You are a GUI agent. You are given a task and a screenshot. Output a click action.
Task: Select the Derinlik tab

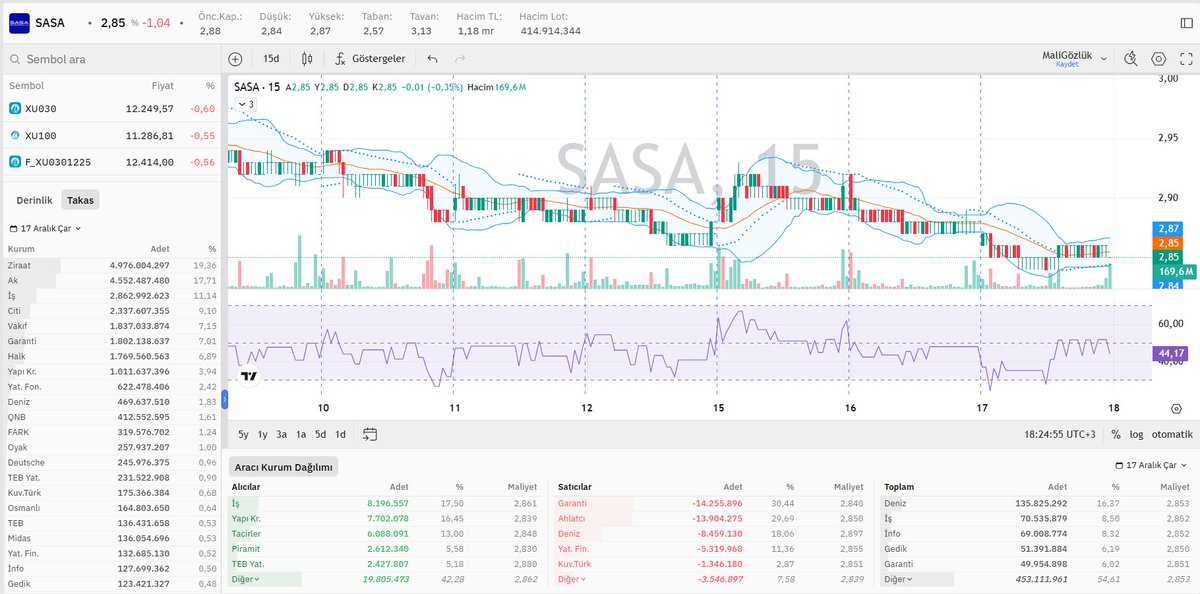pos(36,199)
